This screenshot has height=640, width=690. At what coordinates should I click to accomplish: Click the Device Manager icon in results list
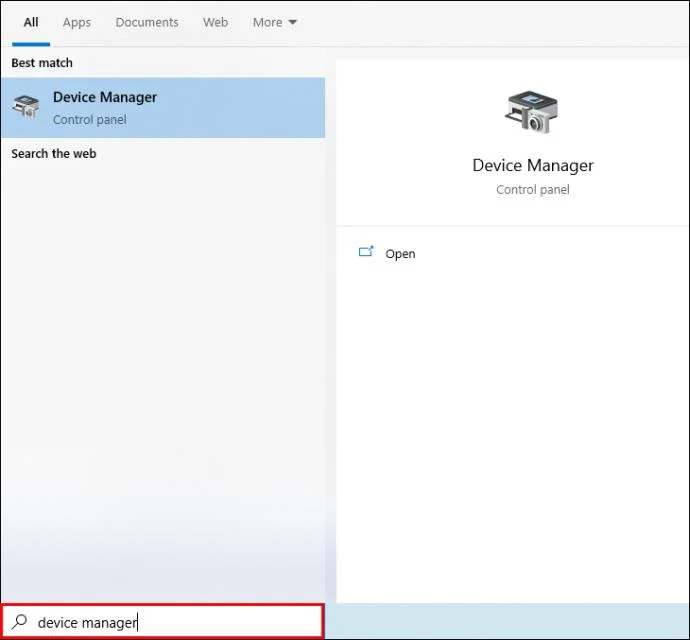(x=26, y=107)
